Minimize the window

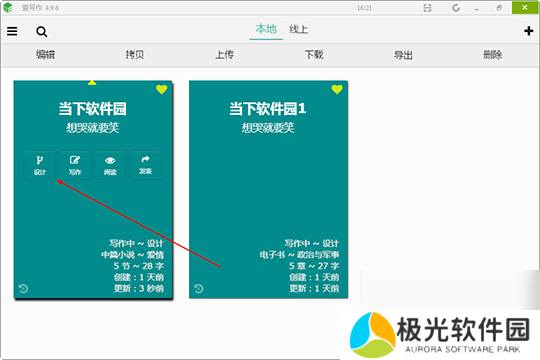pos(477,8)
